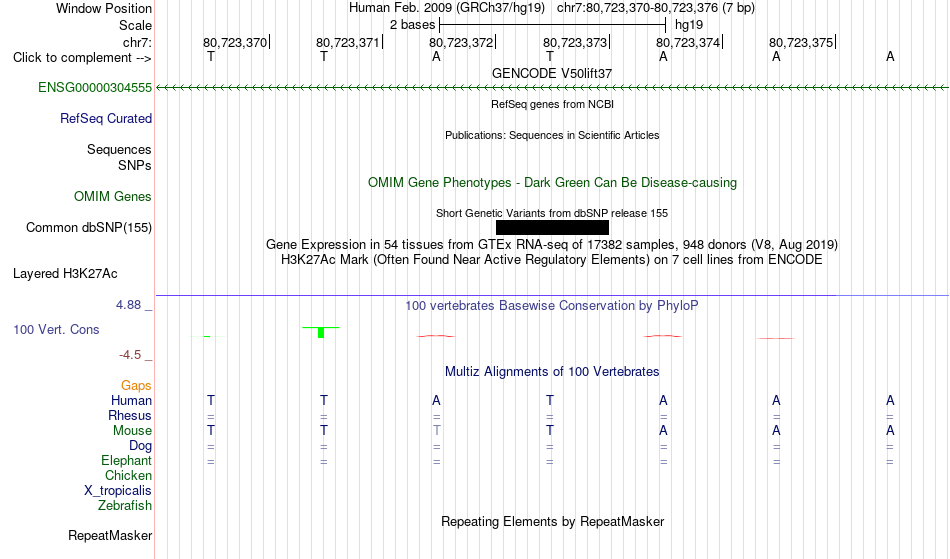Click the Gaps alignment label
This screenshot has height=559, width=950.
(x=136, y=386)
